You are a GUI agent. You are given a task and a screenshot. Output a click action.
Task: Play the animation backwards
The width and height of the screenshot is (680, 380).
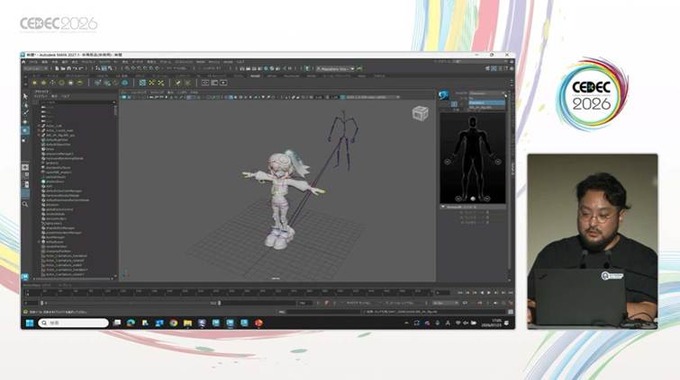tap(482, 293)
